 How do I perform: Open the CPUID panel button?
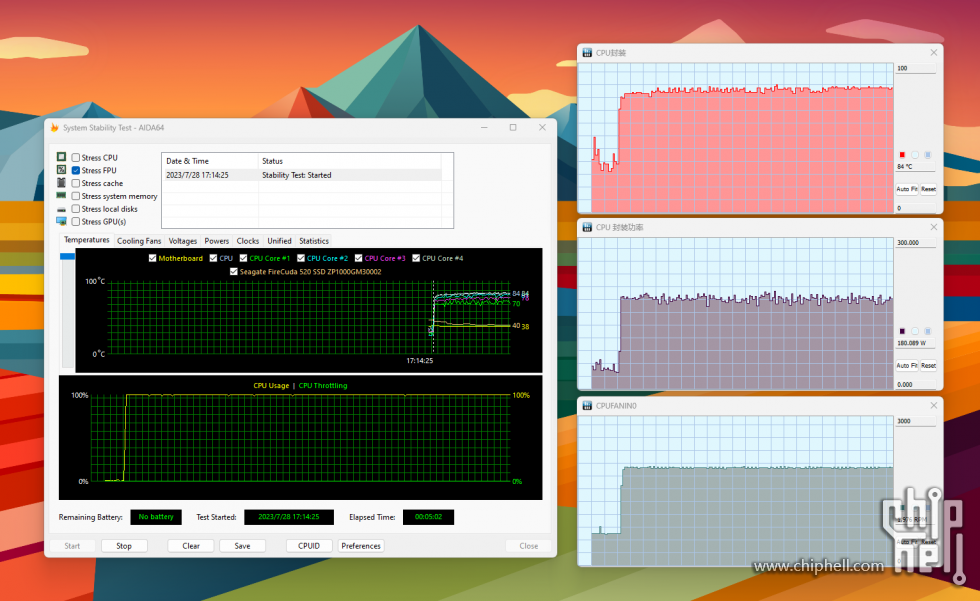(309, 546)
